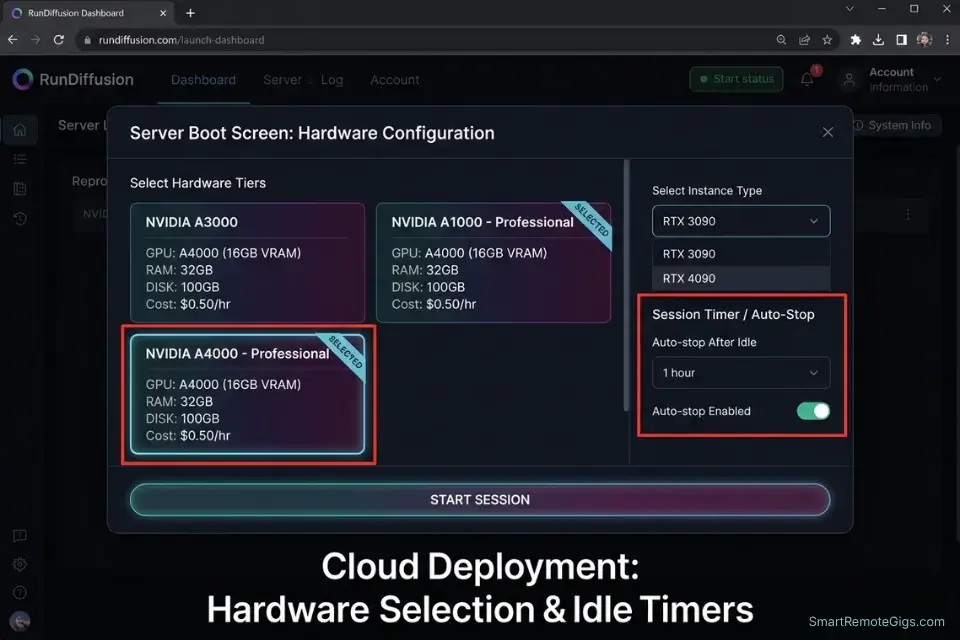
Task: Open a new browser tab
Action: click(190, 13)
